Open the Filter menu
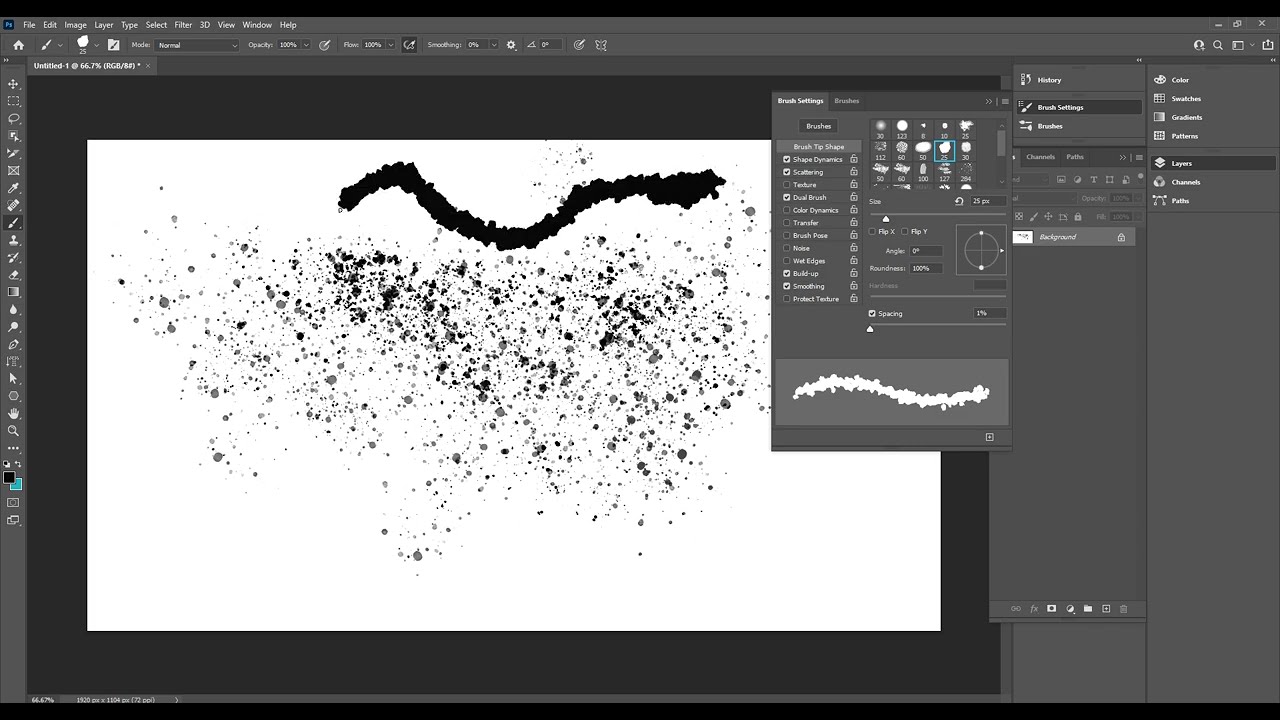The image size is (1280, 720). pyautogui.click(x=183, y=25)
